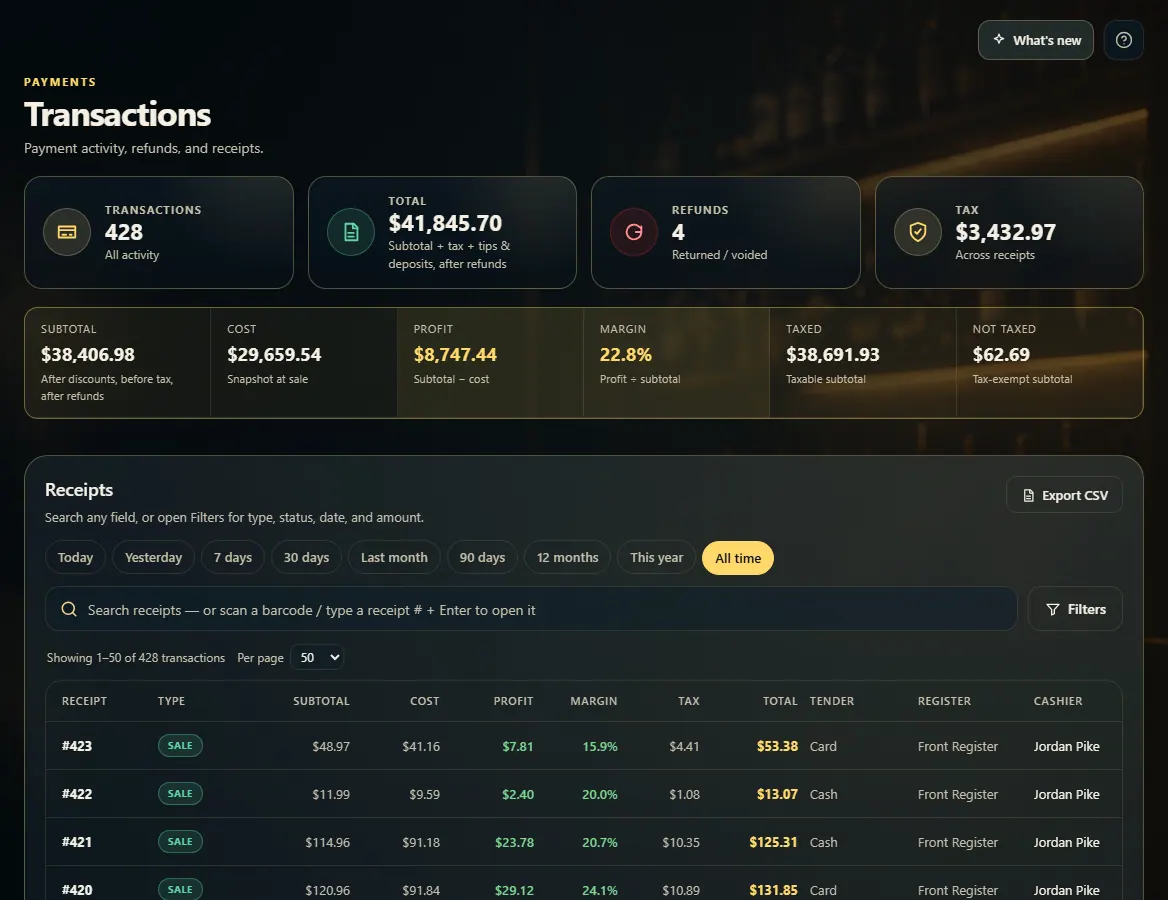Click the Cost column header
Viewport: 1168px width, 900px height.
425,701
